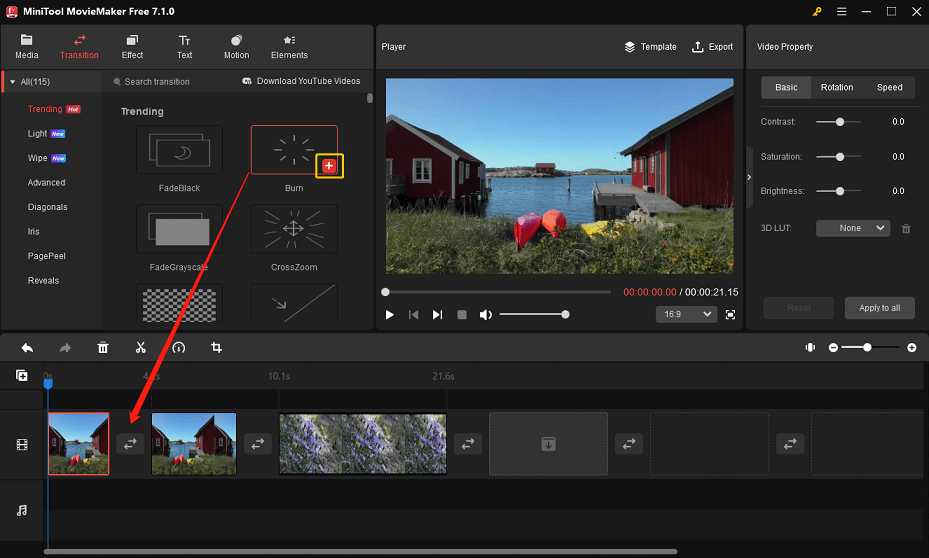Click the zoom to fit timeline icon
The width and height of the screenshot is (929, 558).
coord(810,348)
